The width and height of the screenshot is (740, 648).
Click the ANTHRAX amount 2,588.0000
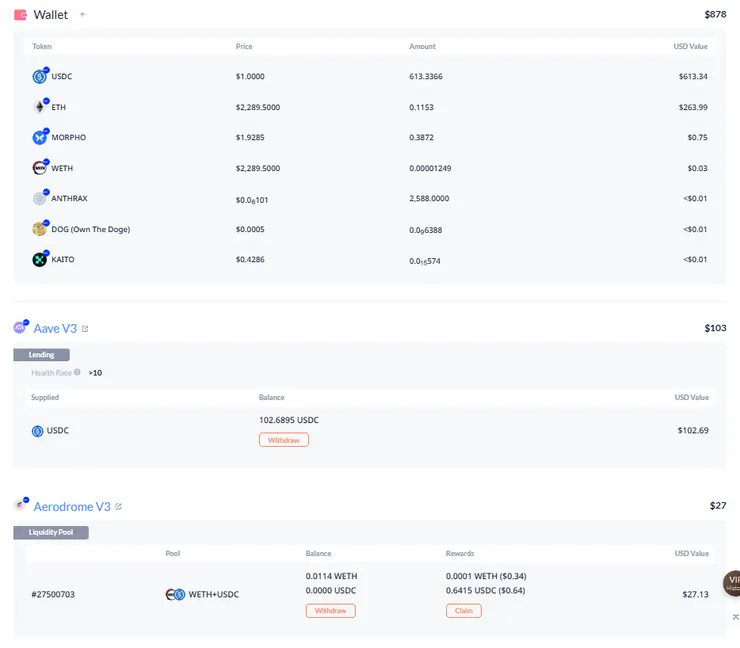(429, 198)
